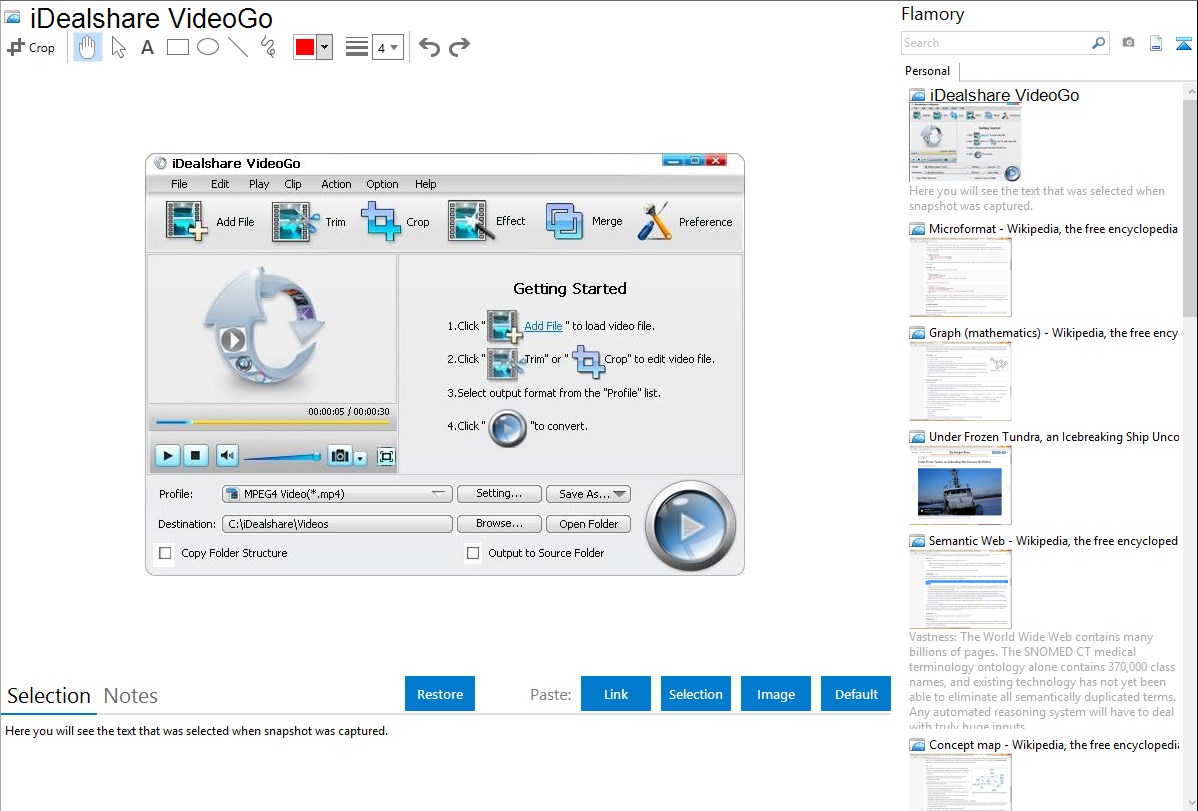
Task: Click the Paste Image button
Action: [x=775, y=693]
